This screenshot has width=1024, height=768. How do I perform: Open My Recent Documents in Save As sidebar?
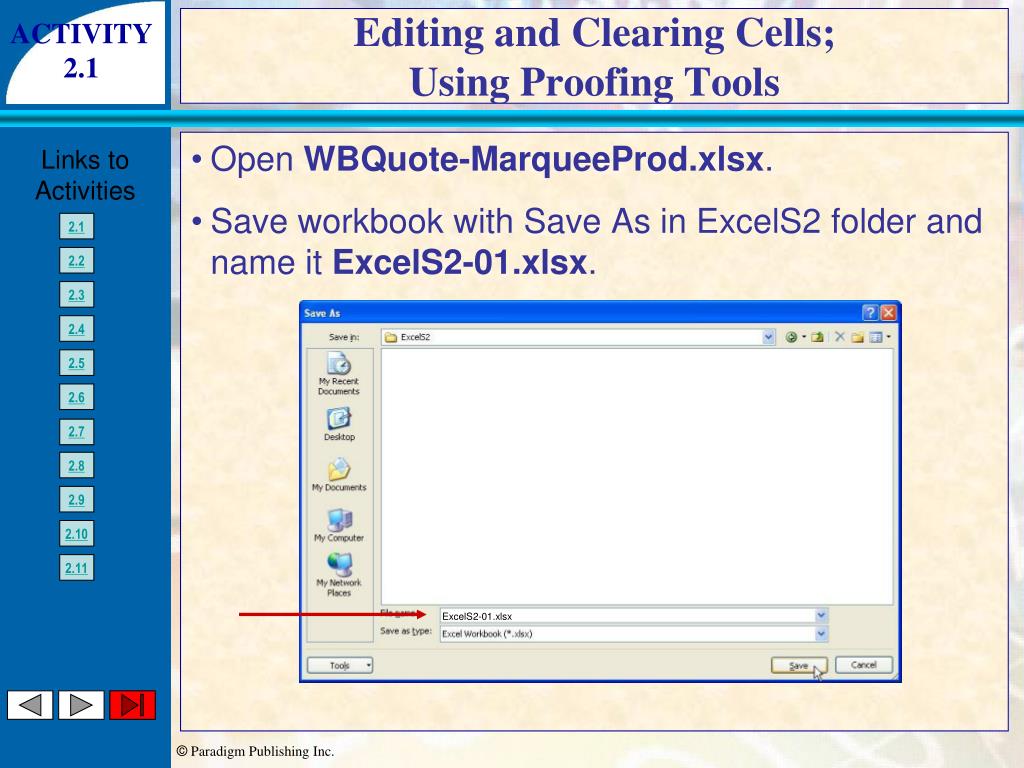(x=339, y=374)
